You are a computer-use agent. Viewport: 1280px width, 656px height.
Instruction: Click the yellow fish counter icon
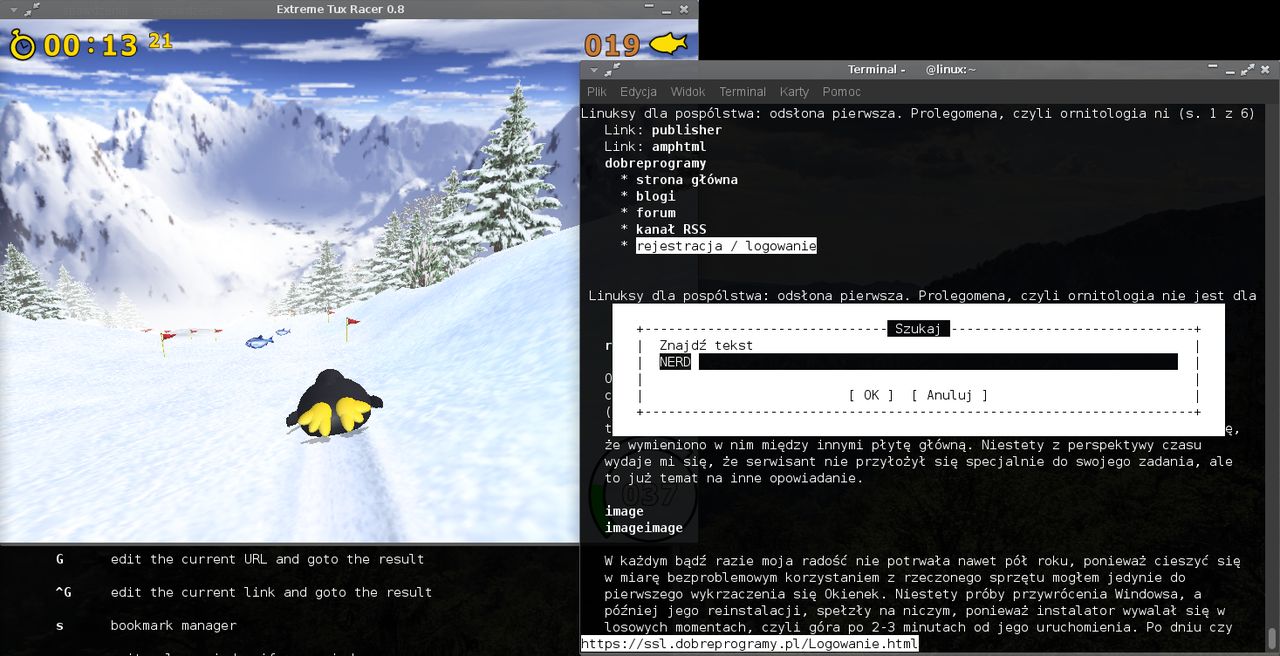(669, 44)
